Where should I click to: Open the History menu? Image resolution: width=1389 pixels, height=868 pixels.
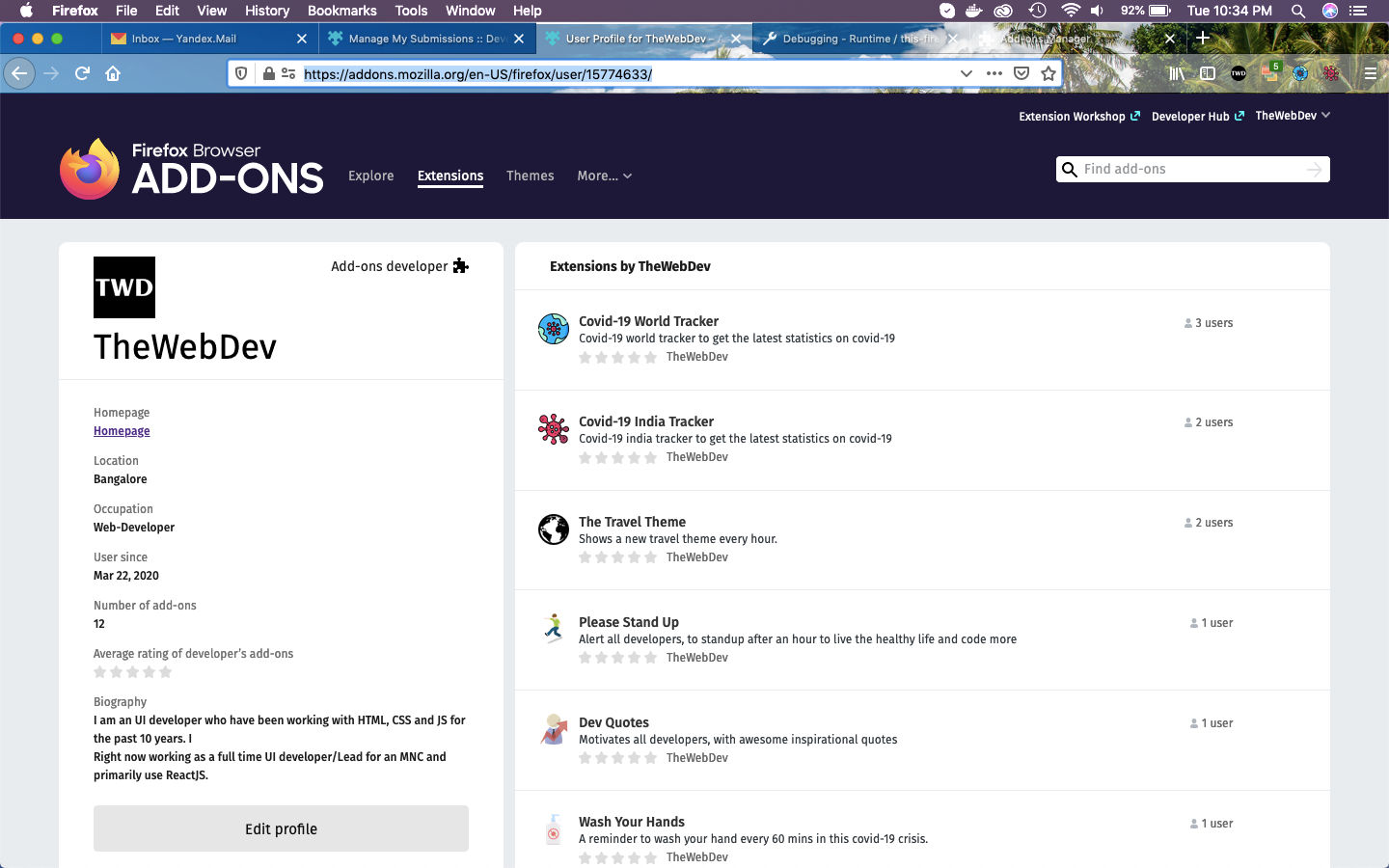pyautogui.click(x=267, y=11)
